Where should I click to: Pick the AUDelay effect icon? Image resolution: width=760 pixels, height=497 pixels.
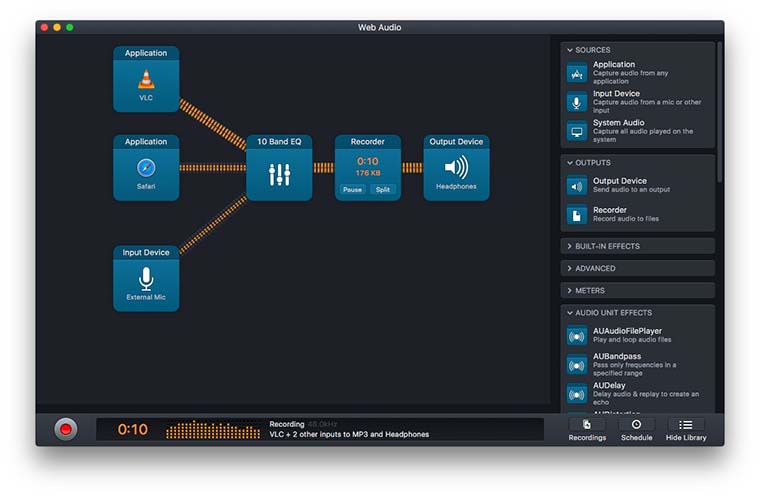[577, 393]
